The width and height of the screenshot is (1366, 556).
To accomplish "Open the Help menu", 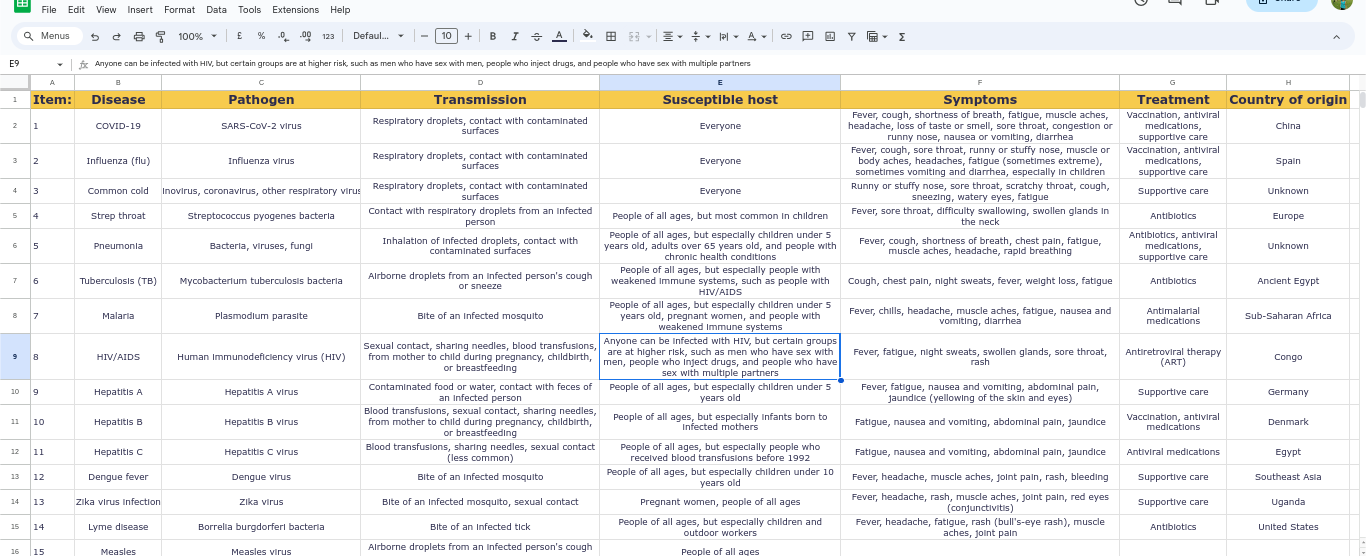I will point(340,9).
